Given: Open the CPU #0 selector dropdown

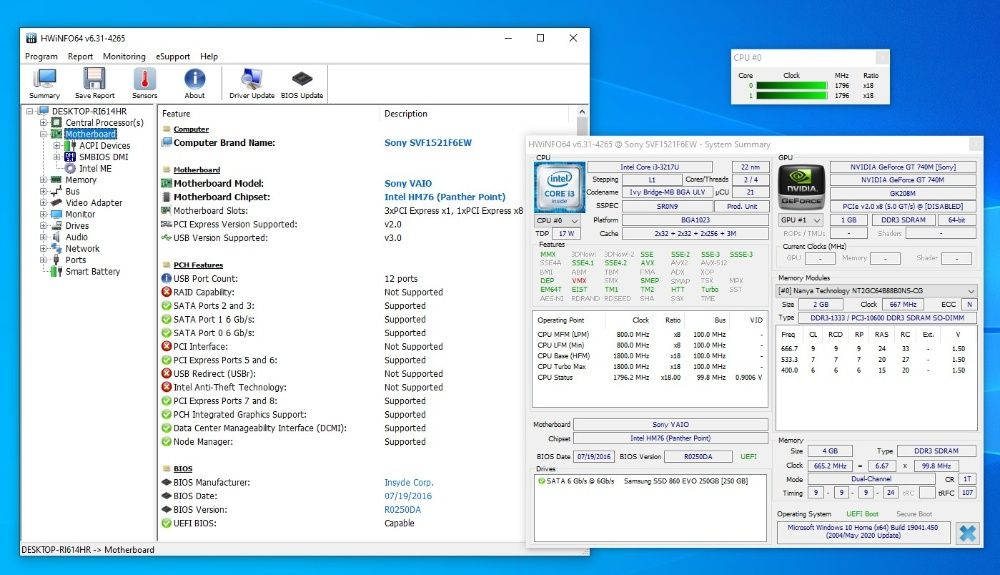Looking at the screenshot, I should [x=557, y=220].
